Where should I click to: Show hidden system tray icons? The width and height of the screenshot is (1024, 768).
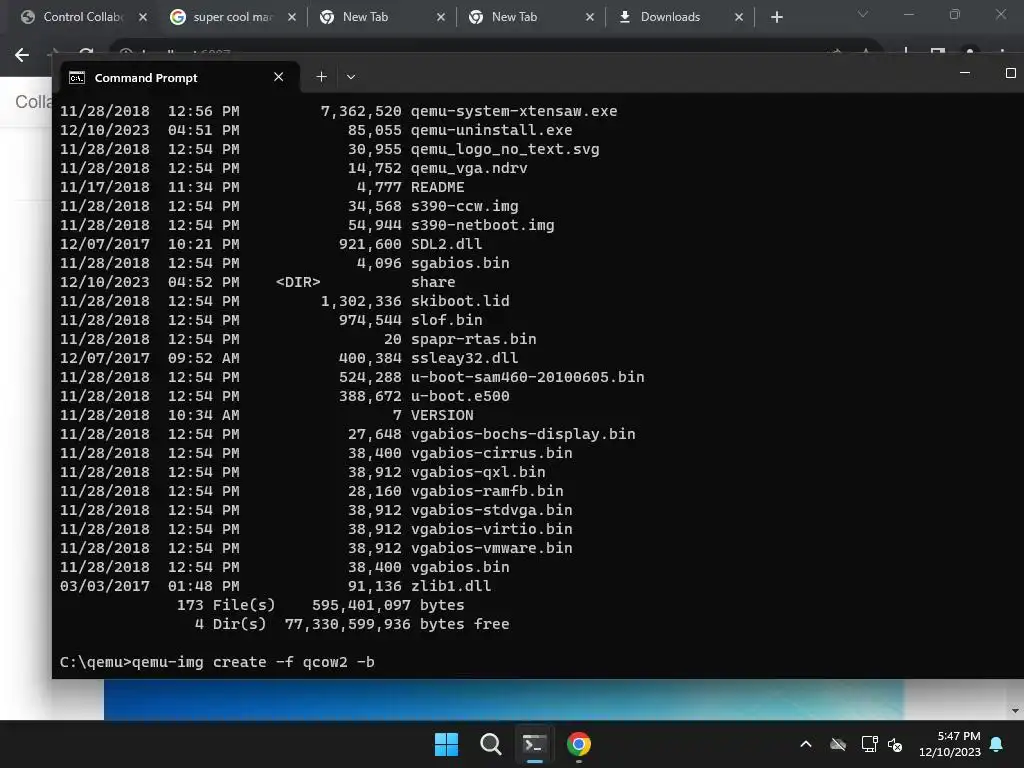pos(806,744)
